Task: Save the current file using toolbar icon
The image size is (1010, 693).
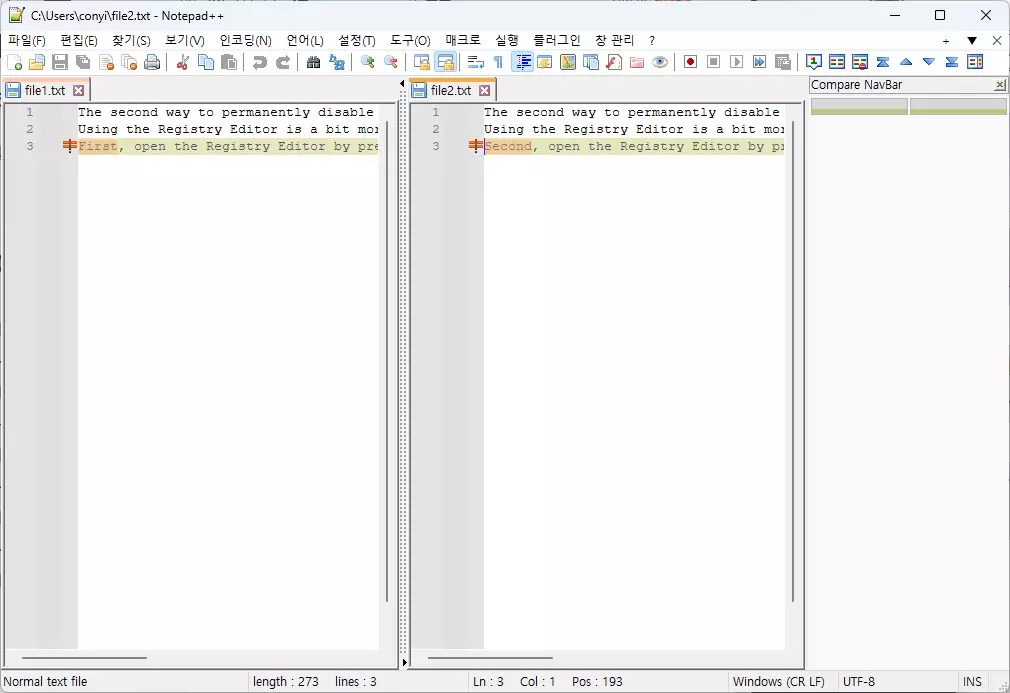Action: pos(60,62)
